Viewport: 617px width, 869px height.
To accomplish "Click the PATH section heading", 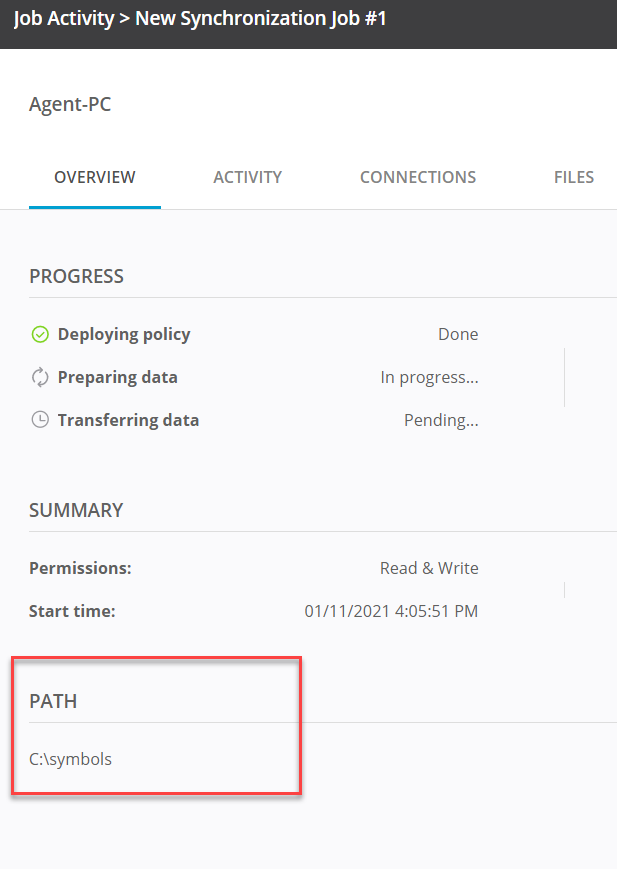I will point(53,701).
